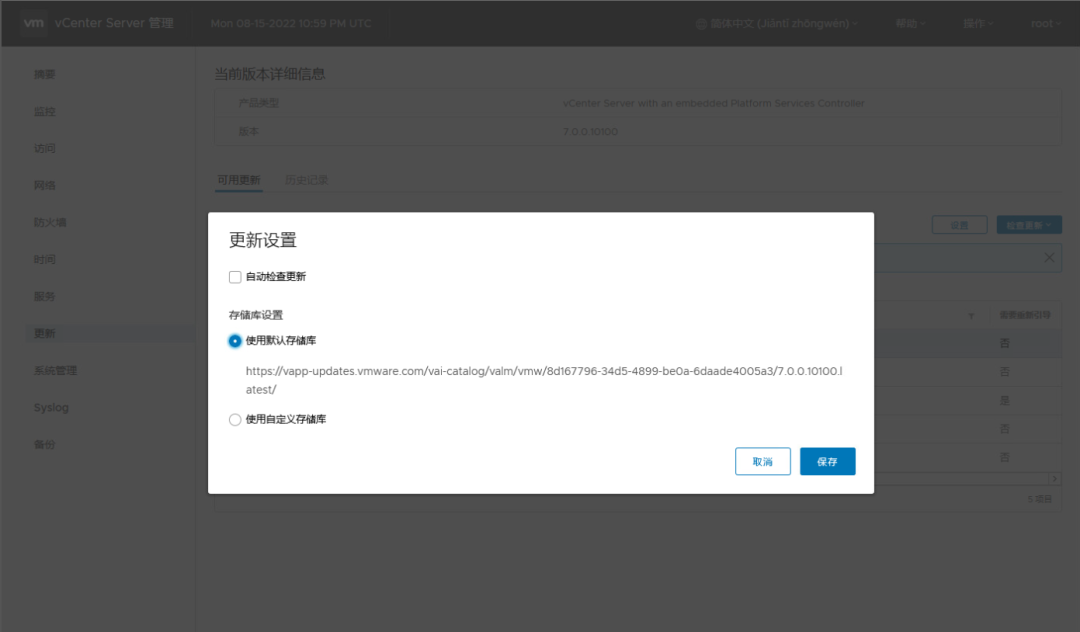
Task: Click the default repository URL text
Action: point(543,380)
